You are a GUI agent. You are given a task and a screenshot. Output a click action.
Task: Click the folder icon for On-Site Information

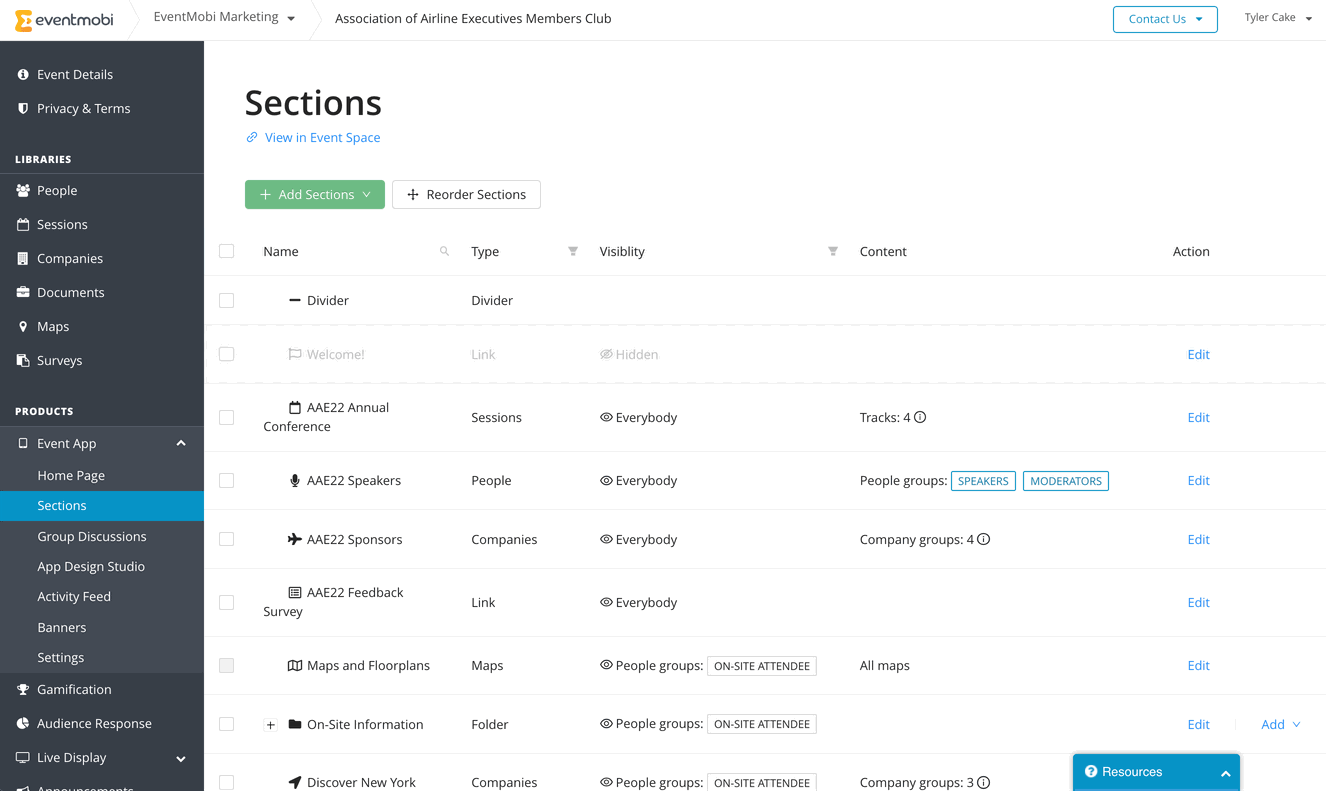pos(295,724)
